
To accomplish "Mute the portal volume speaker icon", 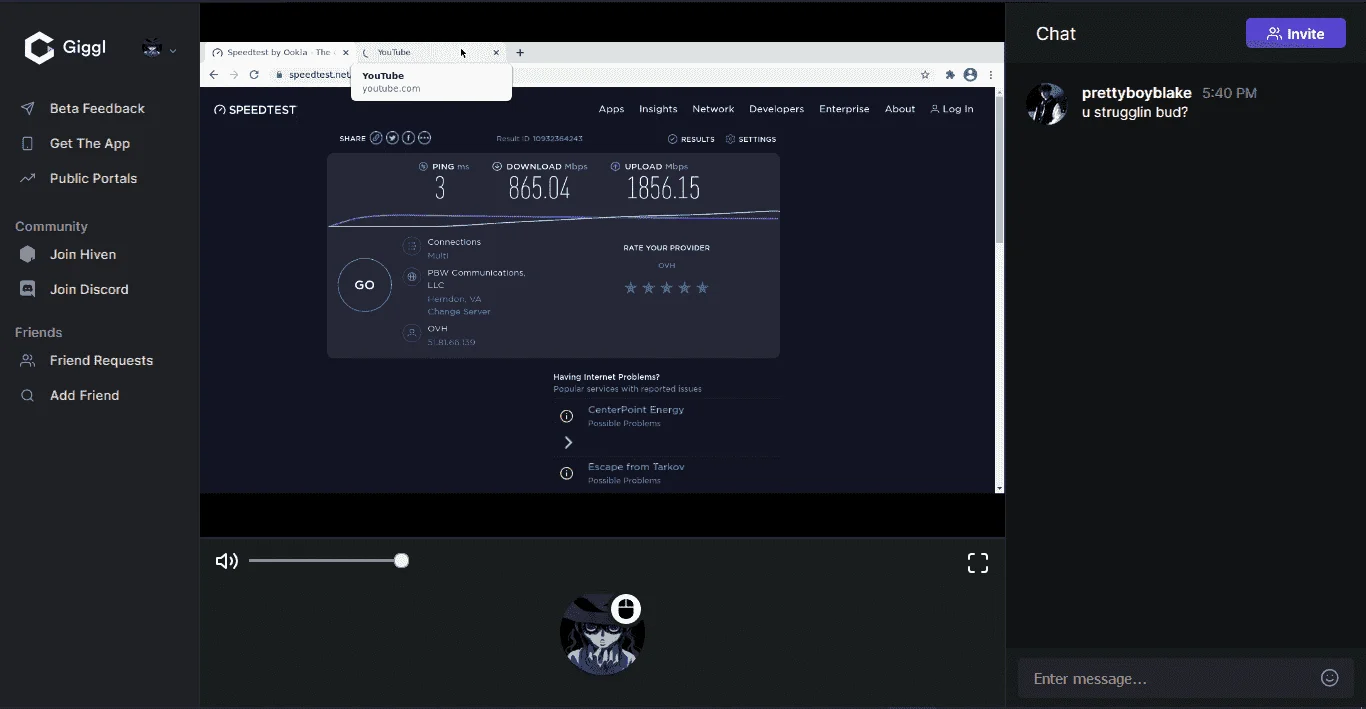I will pos(227,561).
